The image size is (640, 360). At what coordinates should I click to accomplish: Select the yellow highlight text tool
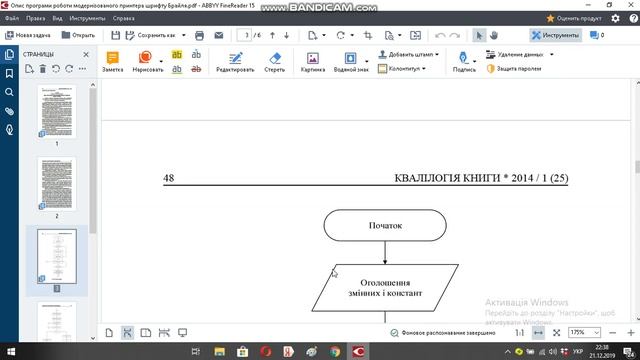point(177,54)
